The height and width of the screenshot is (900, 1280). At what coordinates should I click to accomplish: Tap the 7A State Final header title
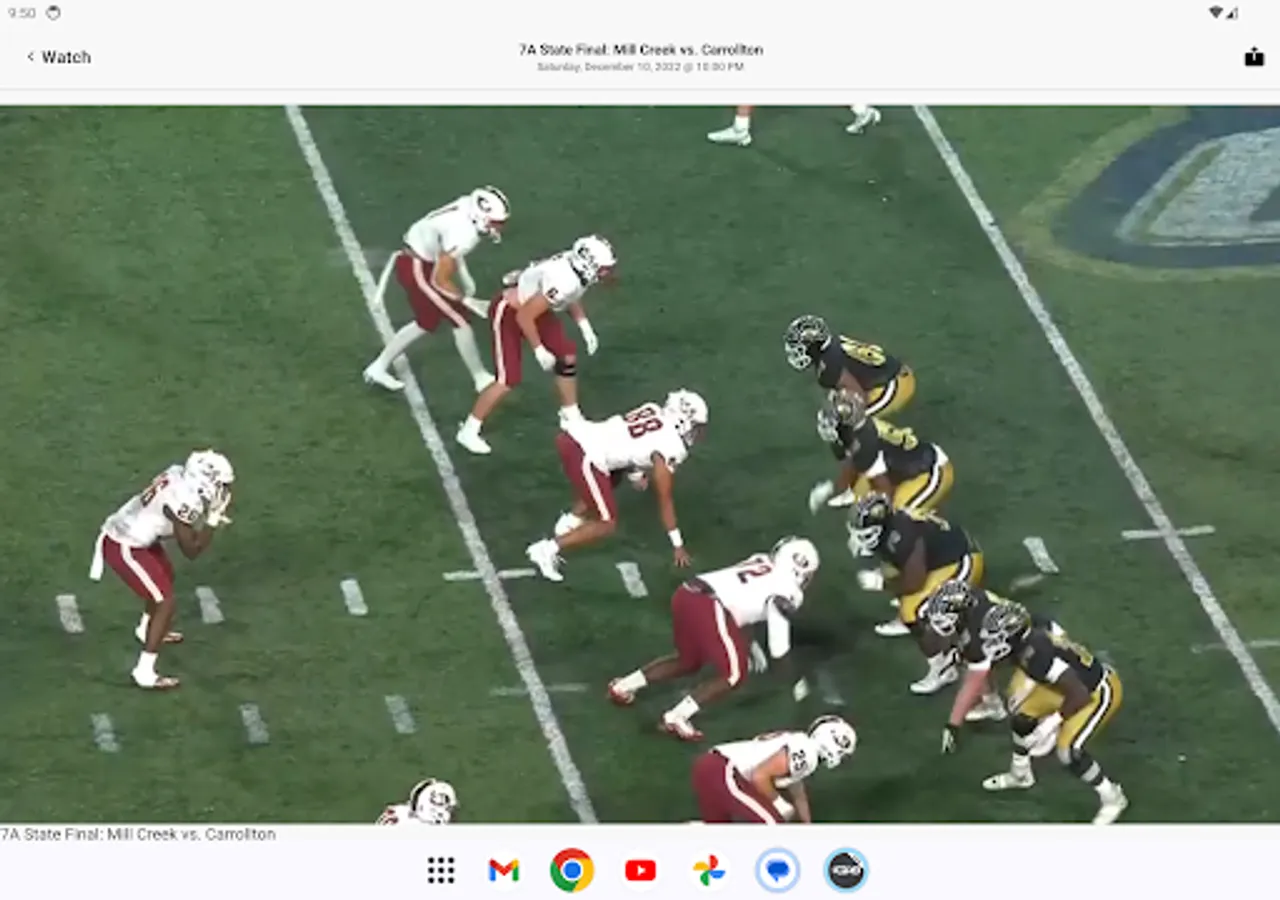(640, 49)
